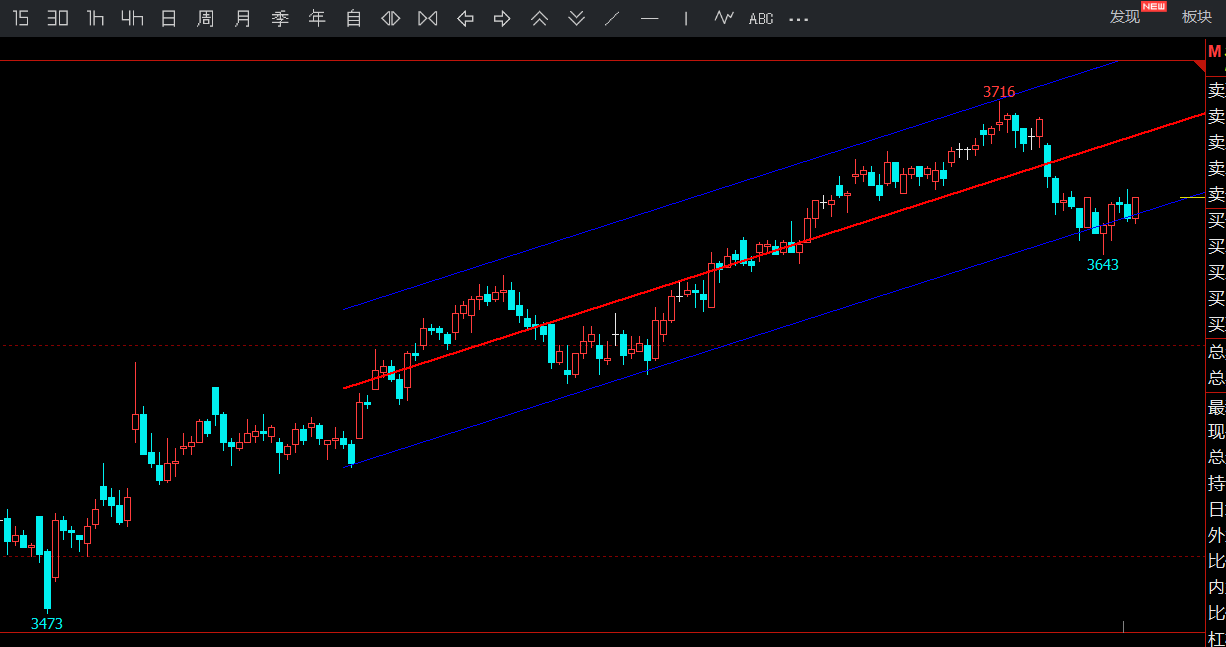The height and width of the screenshot is (647, 1226).
Task: Click the expand chart horizontally icon
Action: 428,18
